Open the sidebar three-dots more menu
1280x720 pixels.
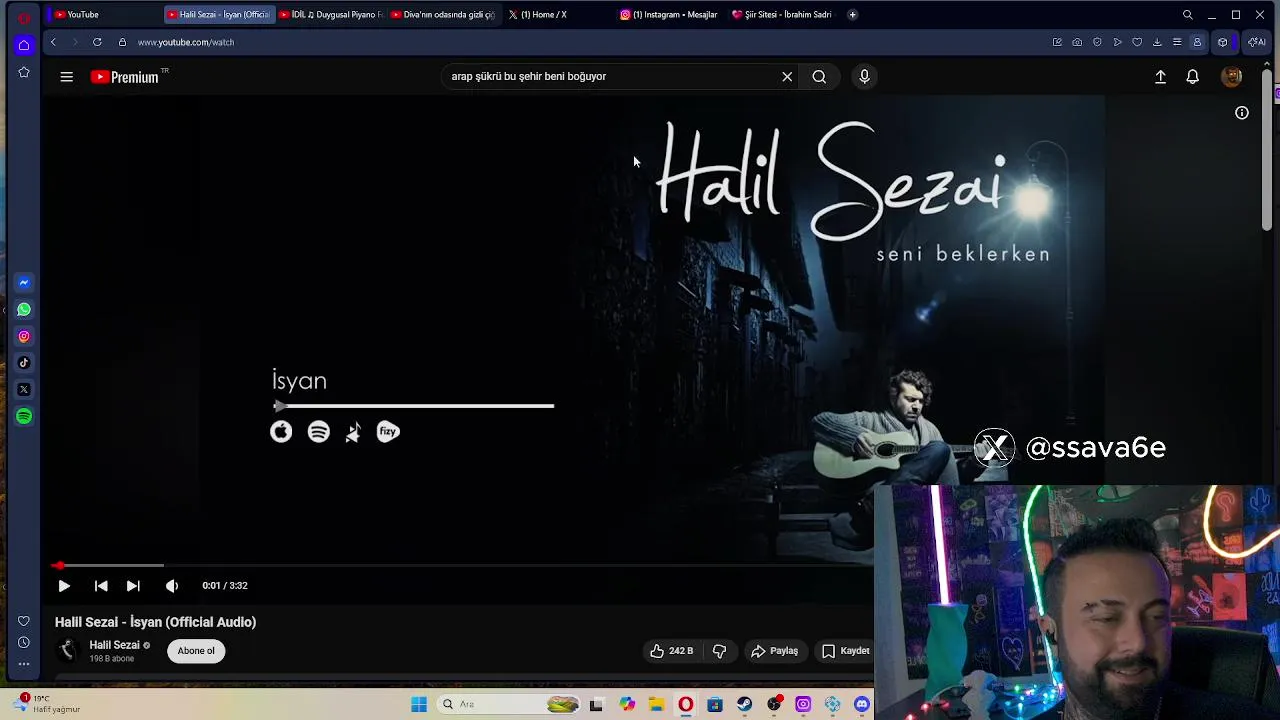(24, 663)
